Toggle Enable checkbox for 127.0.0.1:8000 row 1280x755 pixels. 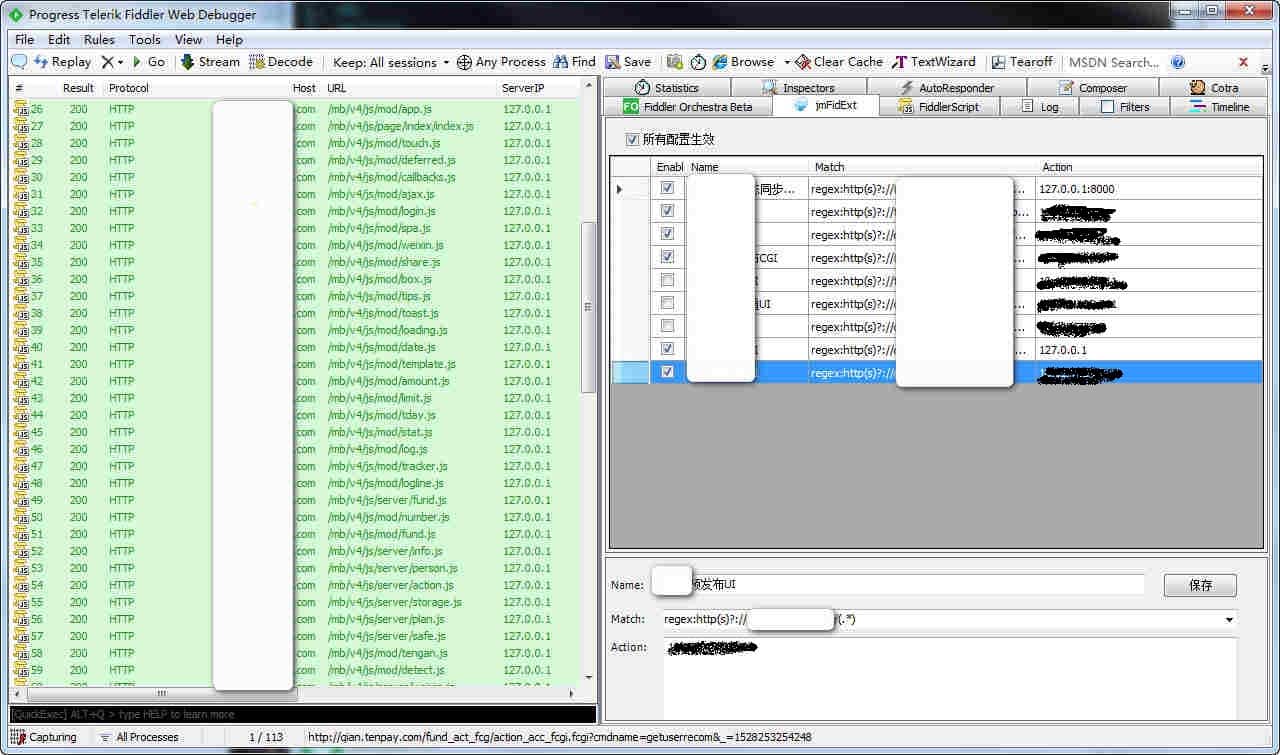(x=667, y=188)
